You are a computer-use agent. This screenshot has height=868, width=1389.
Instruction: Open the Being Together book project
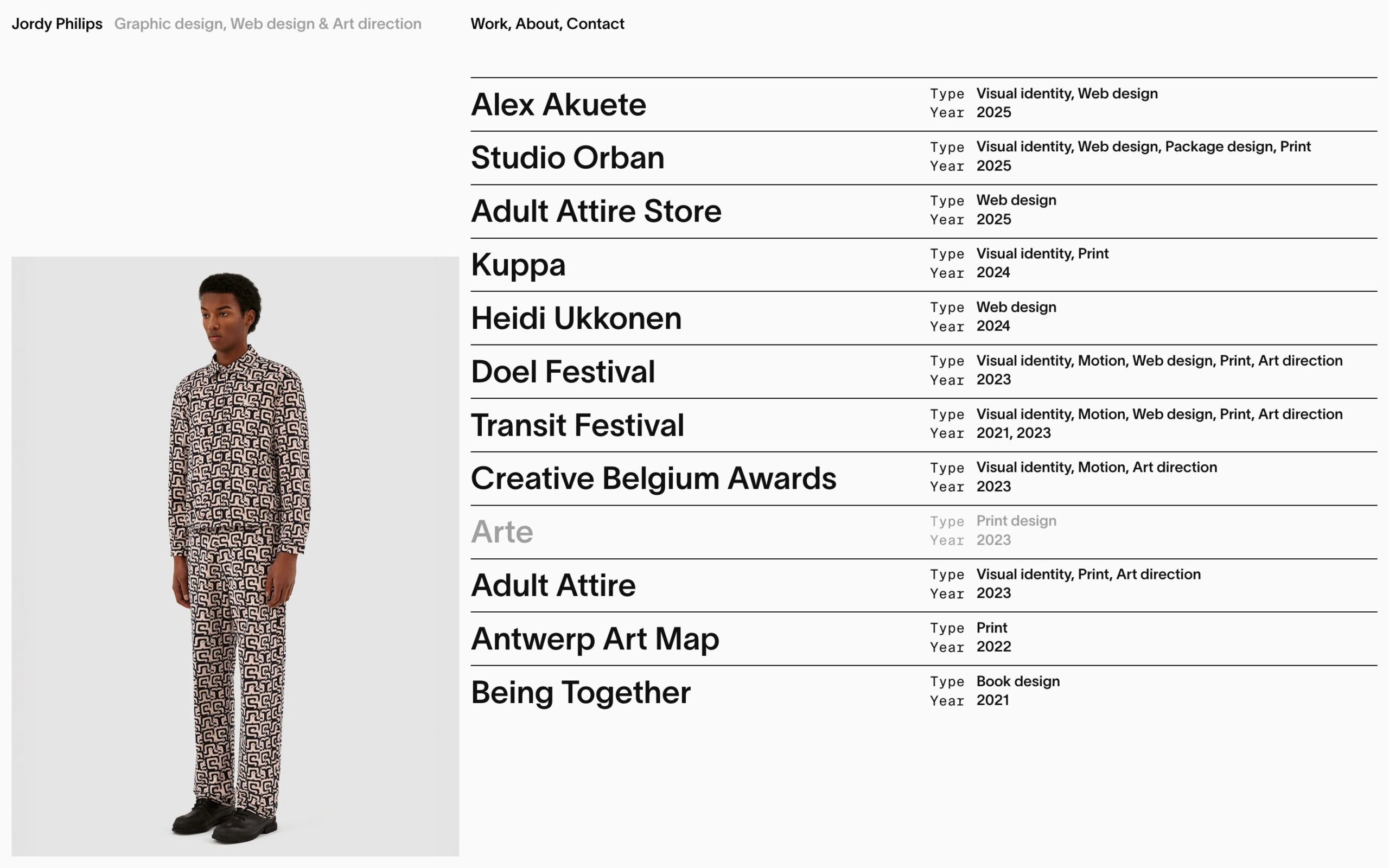pyautogui.click(x=580, y=692)
